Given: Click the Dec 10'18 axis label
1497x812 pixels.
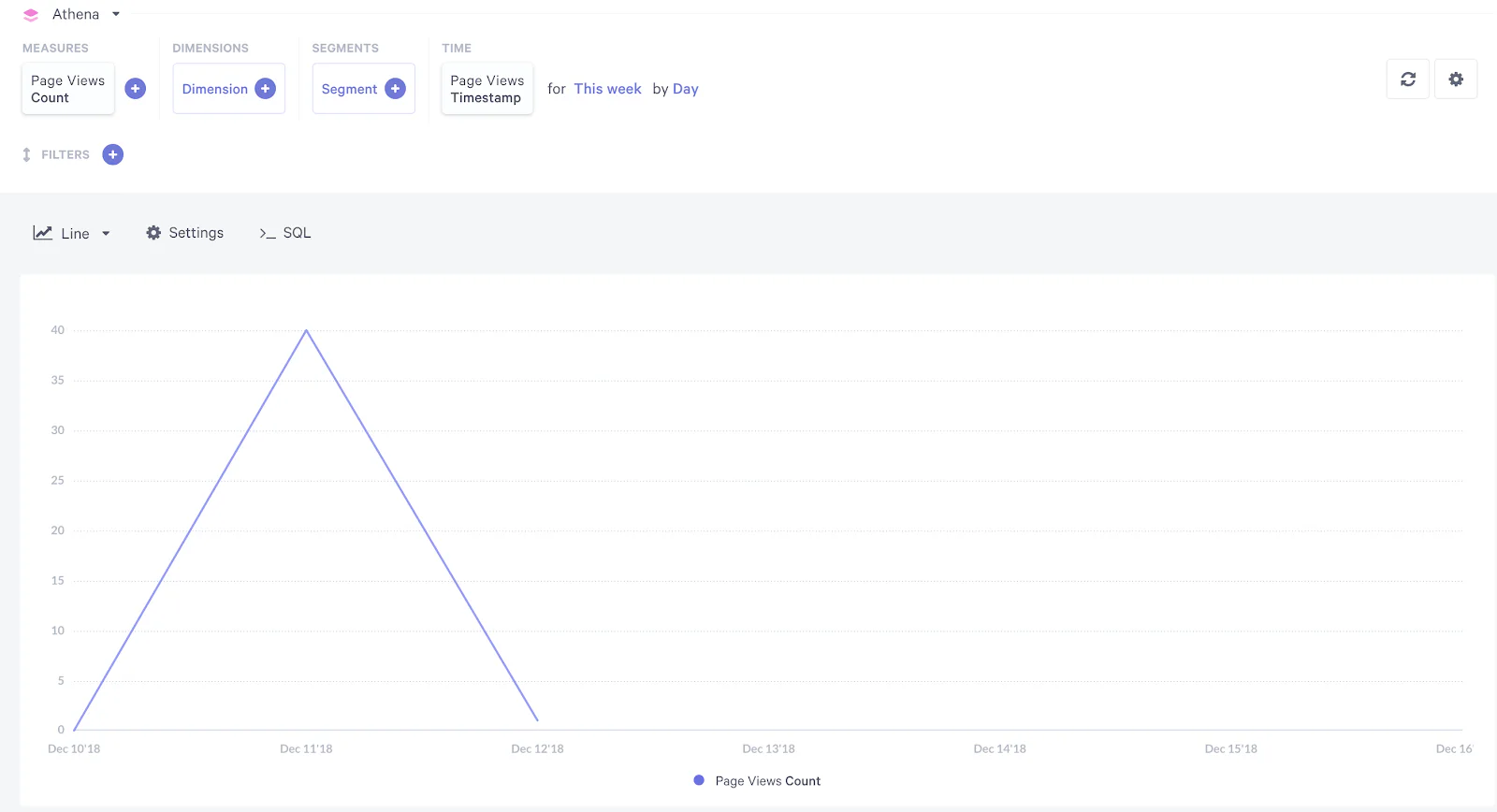Looking at the screenshot, I should pos(74,749).
